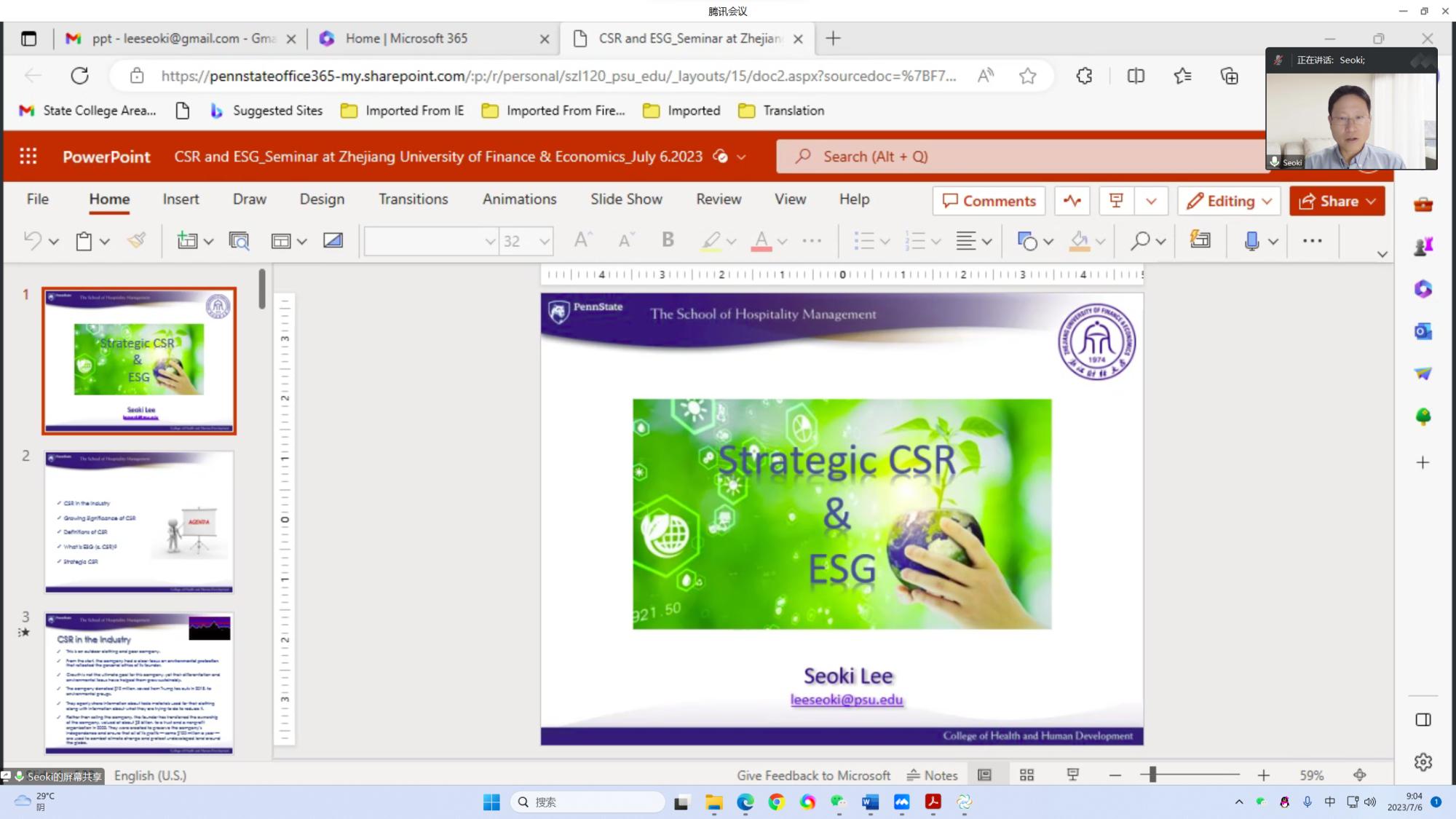The height and width of the screenshot is (819, 1456).
Task: Click the leeseoki@psu.edu link
Action: coord(847,700)
